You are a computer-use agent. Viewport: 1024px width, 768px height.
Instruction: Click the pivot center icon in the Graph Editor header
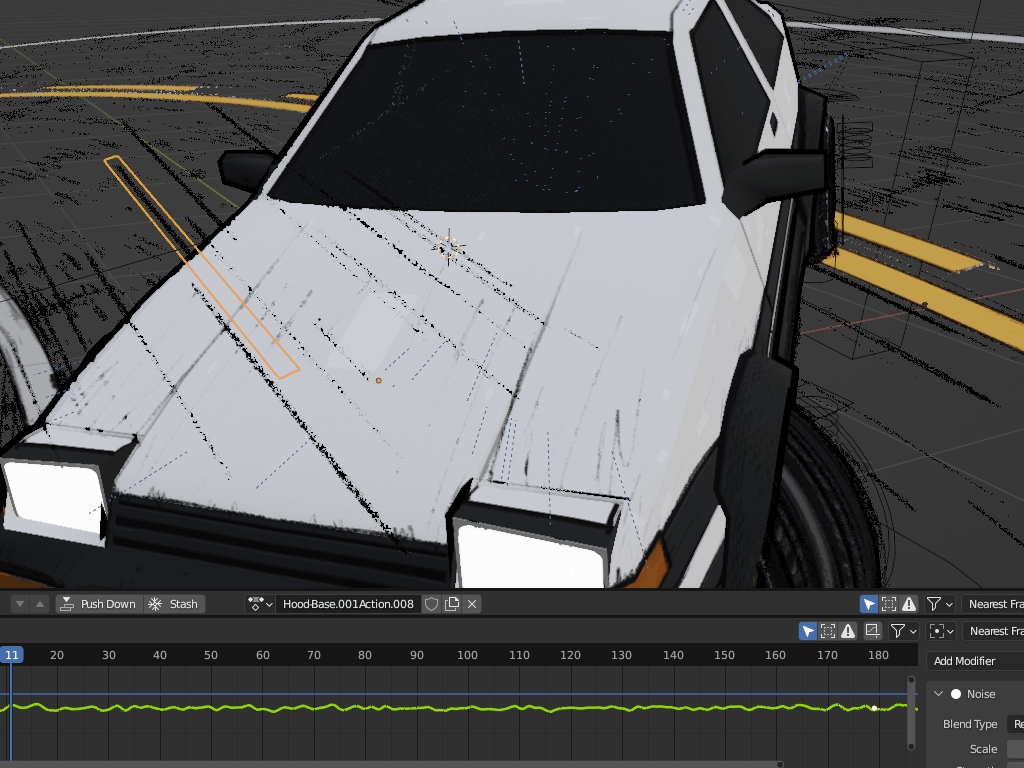pyautogui.click(x=937, y=631)
